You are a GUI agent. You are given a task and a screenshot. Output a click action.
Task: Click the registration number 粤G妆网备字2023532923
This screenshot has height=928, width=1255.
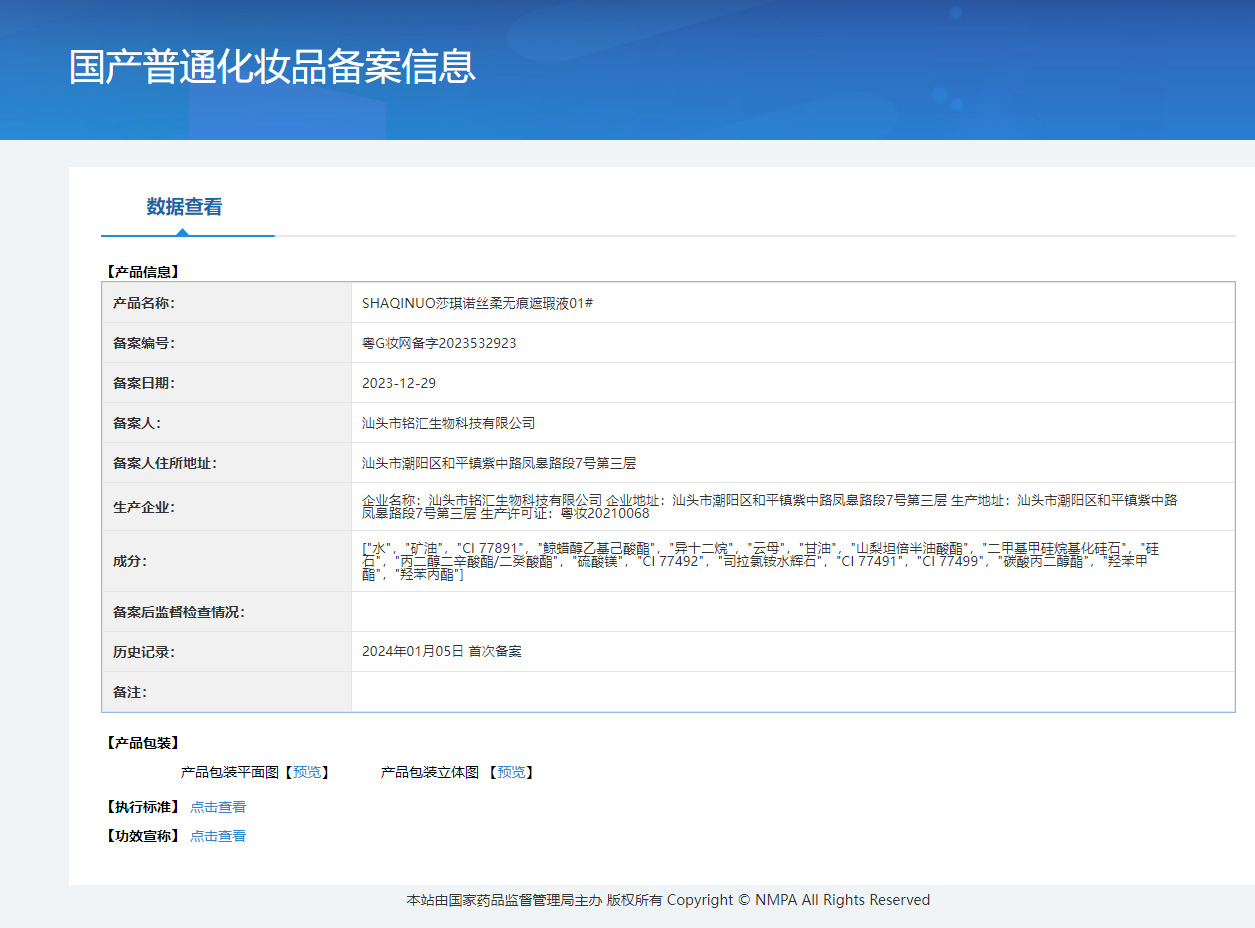pos(439,343)
